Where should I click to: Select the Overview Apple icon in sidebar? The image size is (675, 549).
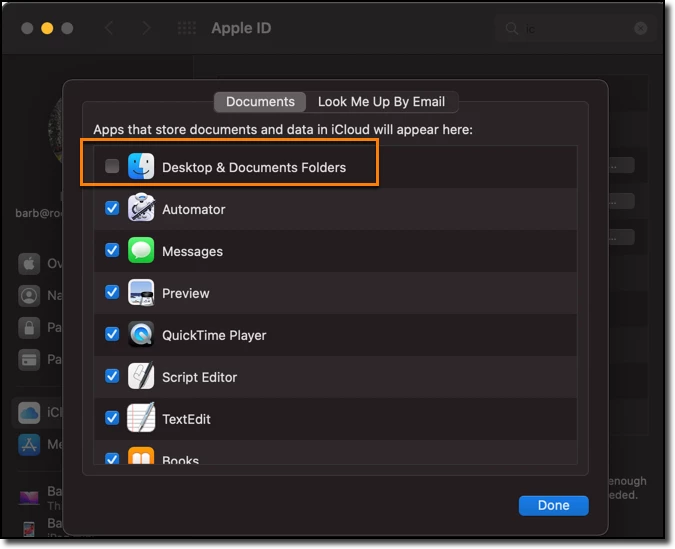pos(29,264)
